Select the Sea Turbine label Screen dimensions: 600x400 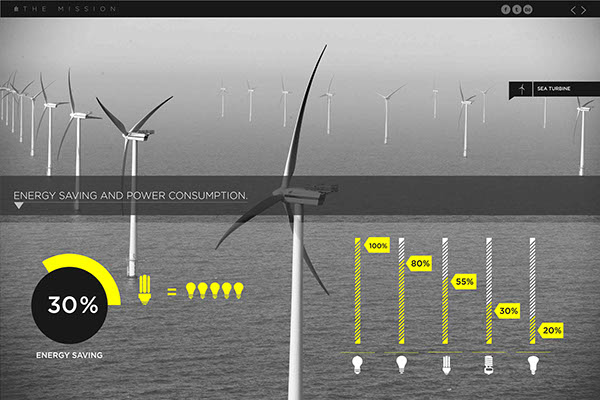[x=554, y=88]
